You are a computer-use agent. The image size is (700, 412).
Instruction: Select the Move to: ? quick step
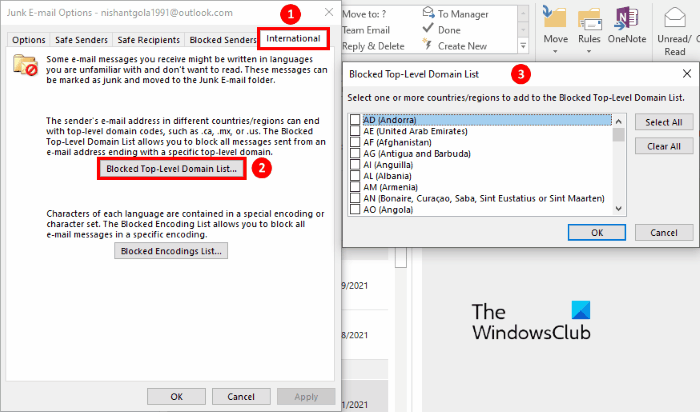(x=364, y=14)
